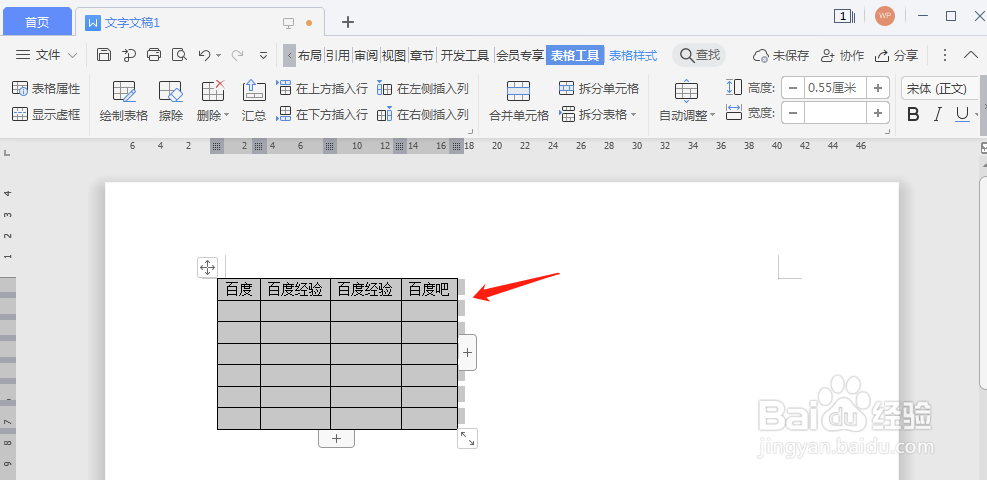Click the 协作 collaborate button
Viewport: 987px width, 480px height.
pyautogui.click(x=842, y=55)
